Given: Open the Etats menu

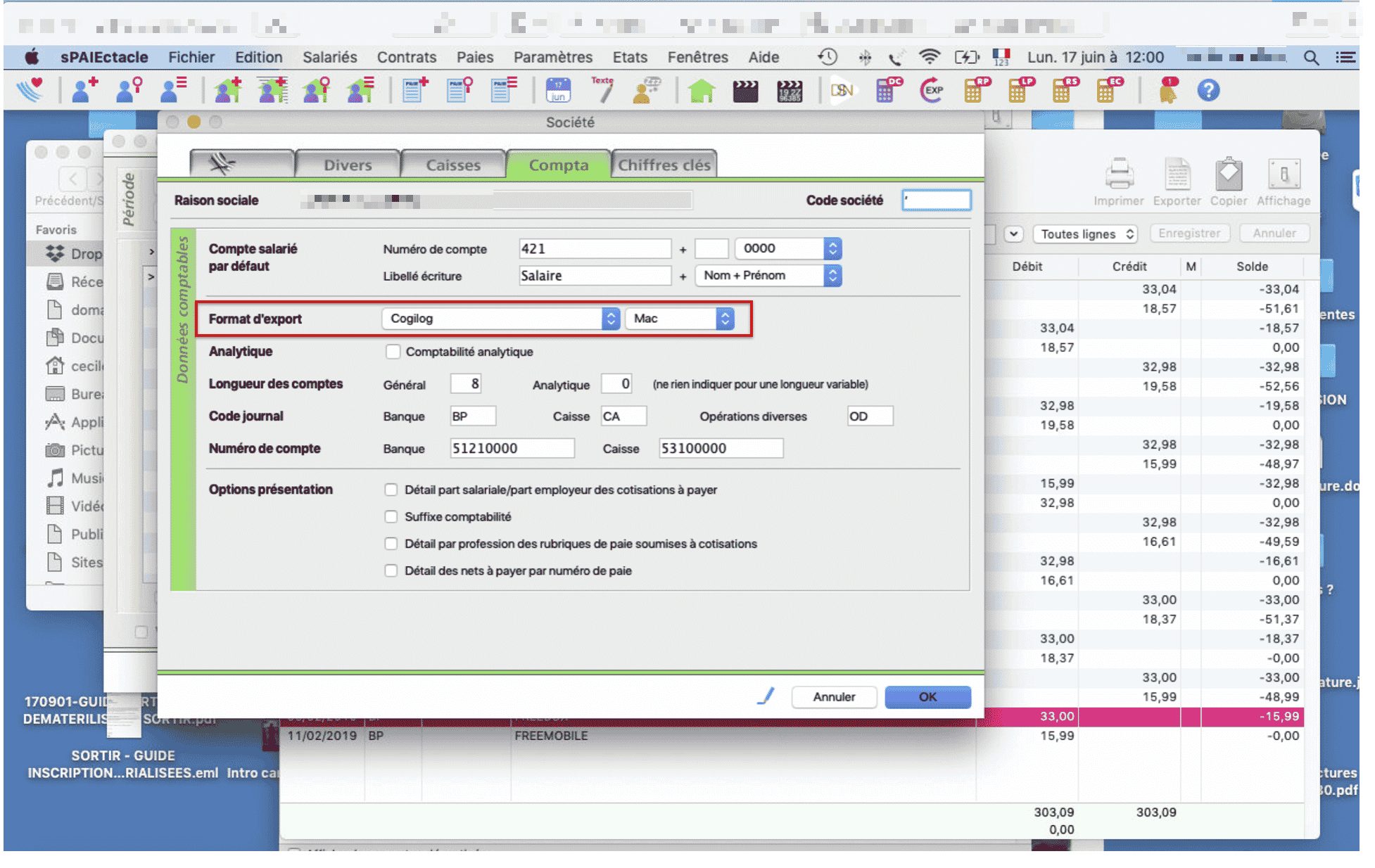Looking at the screenshot, I should coord(630,57).
